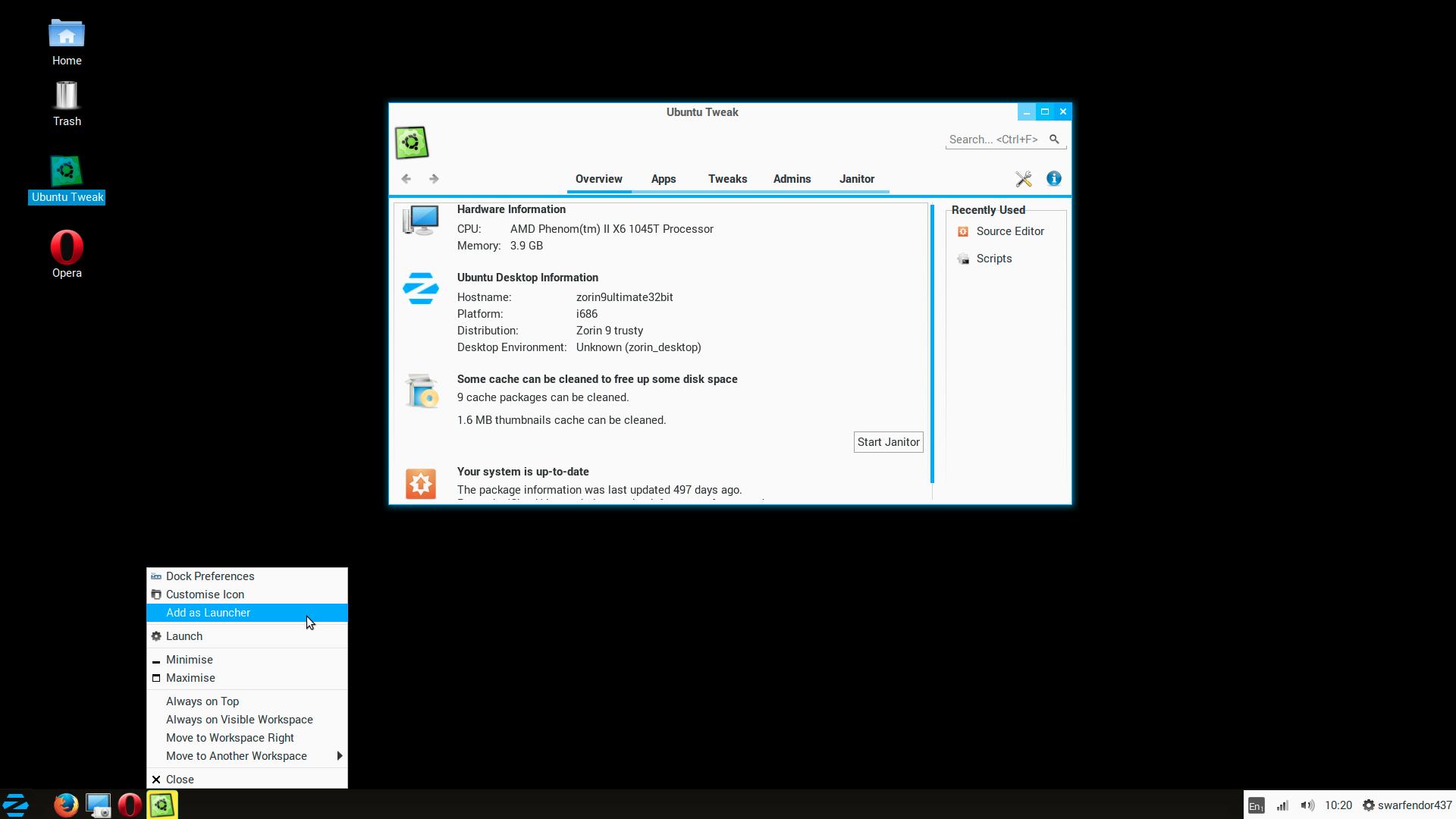This screenshot has width=1456, height=819.
Task: Click the network signal tray icon
Action: pyautogui.click(x=1282, y=805)
